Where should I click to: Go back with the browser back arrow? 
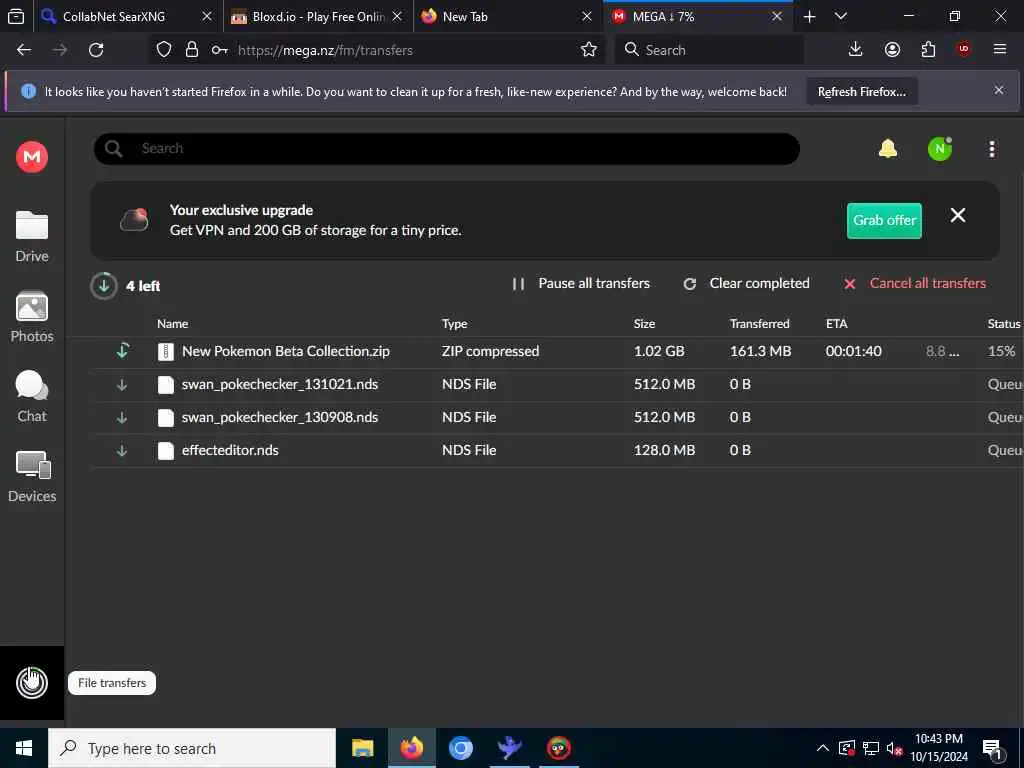click(24, 50)
